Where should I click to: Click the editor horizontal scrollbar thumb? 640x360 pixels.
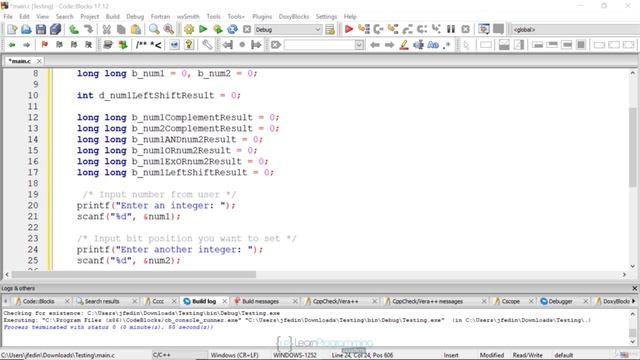pos(133,275)
